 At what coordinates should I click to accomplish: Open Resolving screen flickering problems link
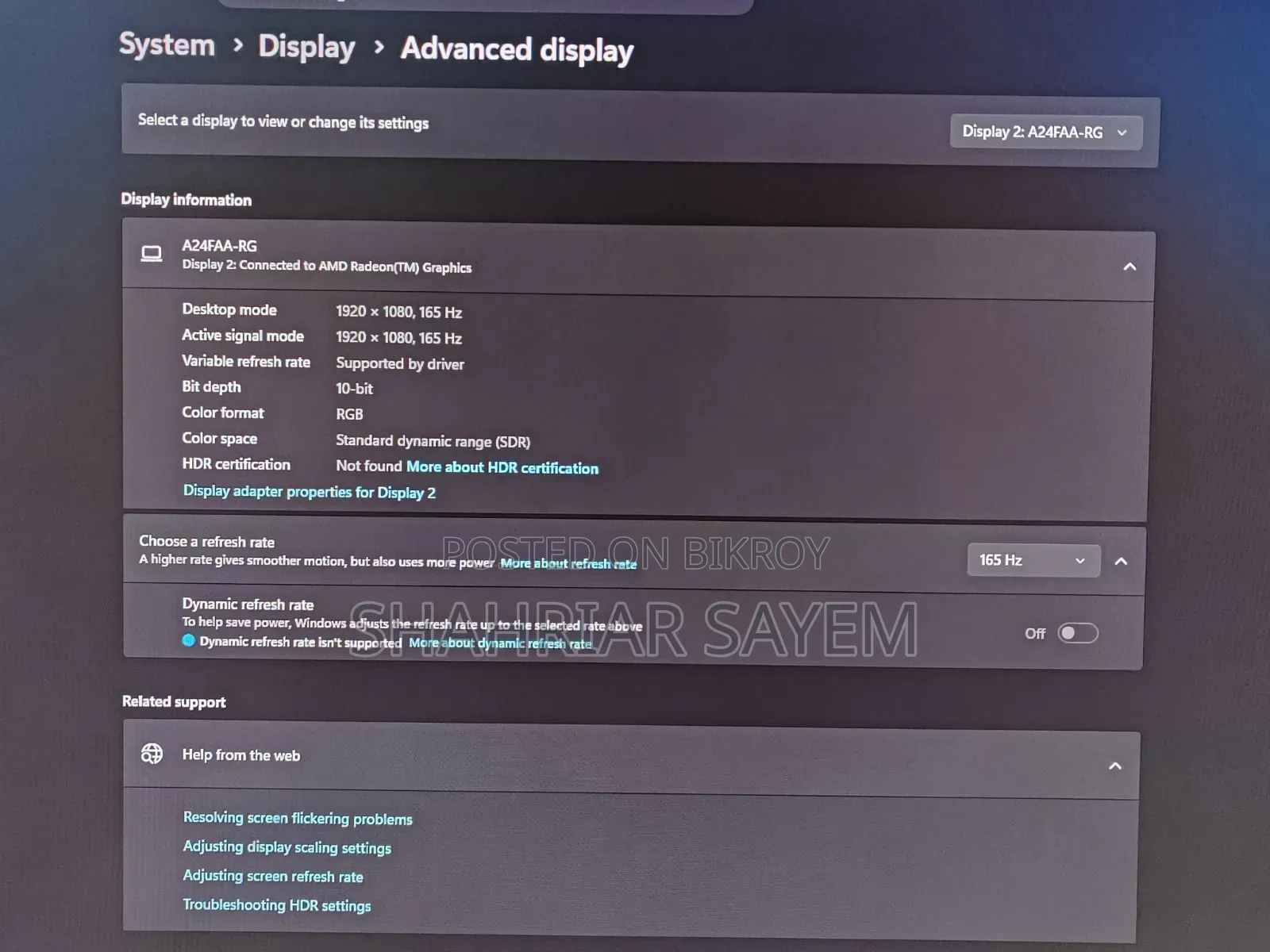point(298,818)
